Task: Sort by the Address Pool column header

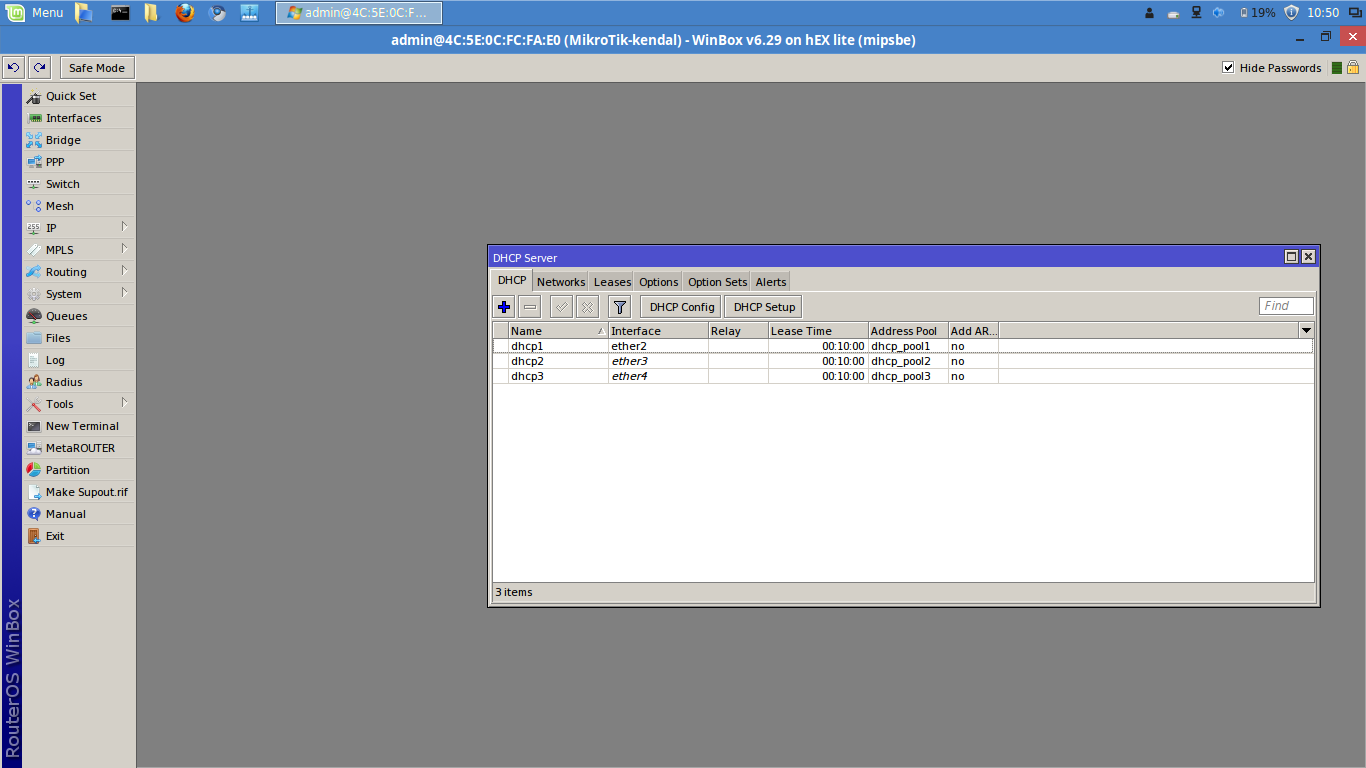Action: point(908,331)
